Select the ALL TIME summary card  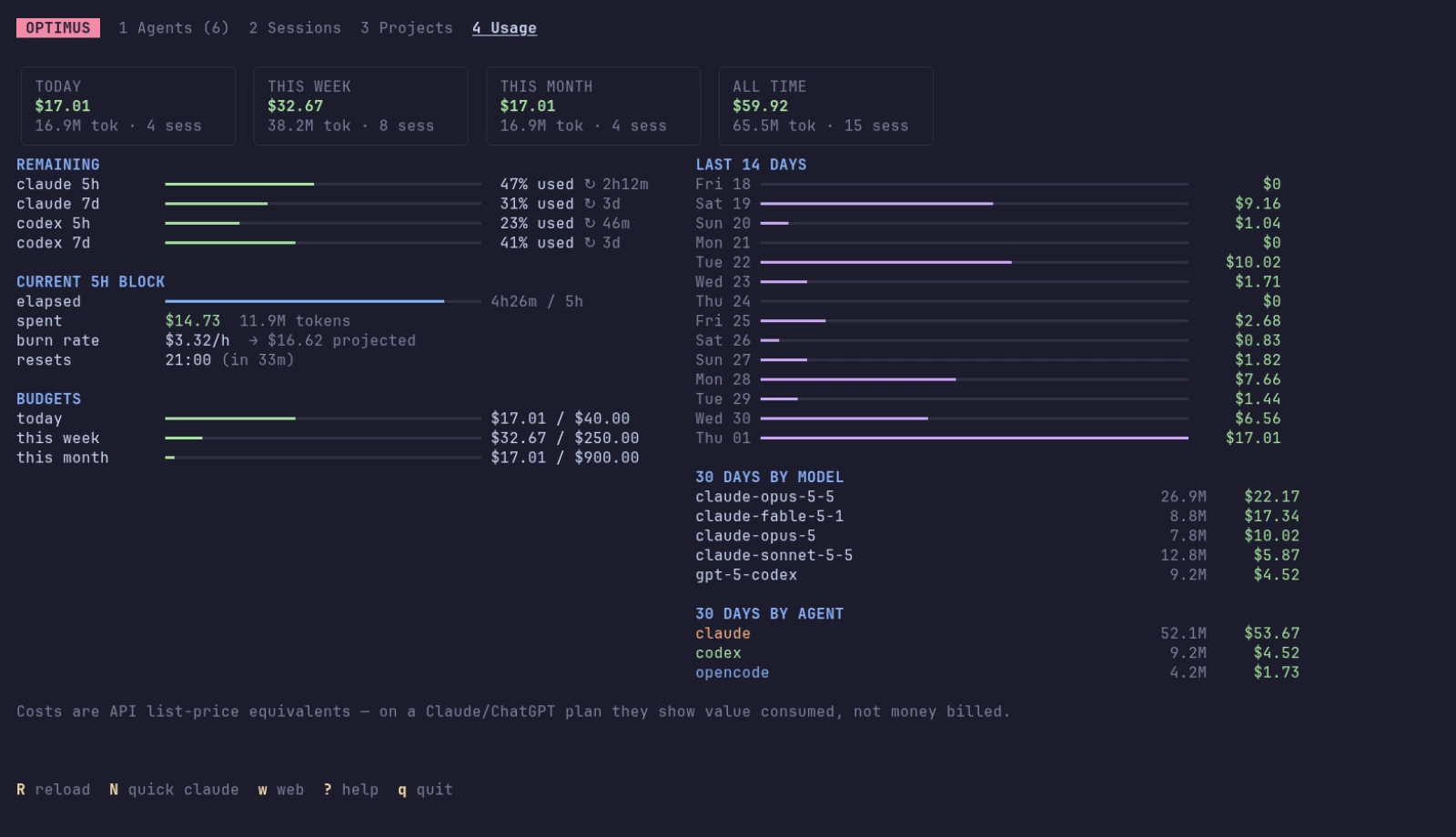(x=825, y=106)
